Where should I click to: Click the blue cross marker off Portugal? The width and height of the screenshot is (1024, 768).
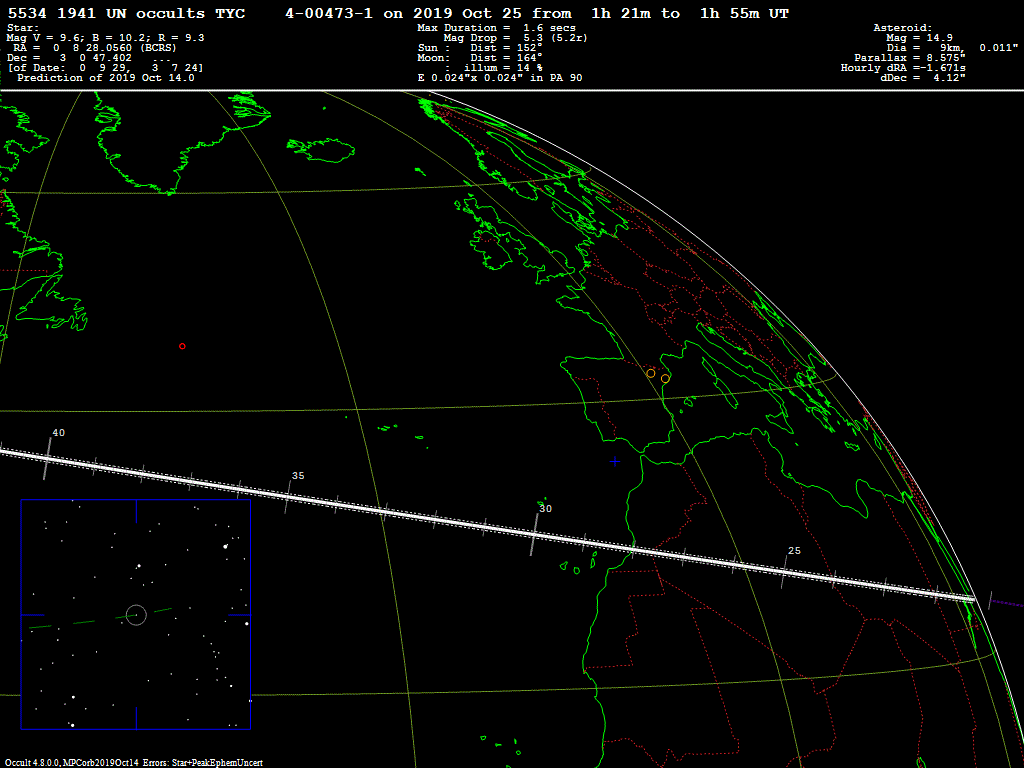click(614, 461)
